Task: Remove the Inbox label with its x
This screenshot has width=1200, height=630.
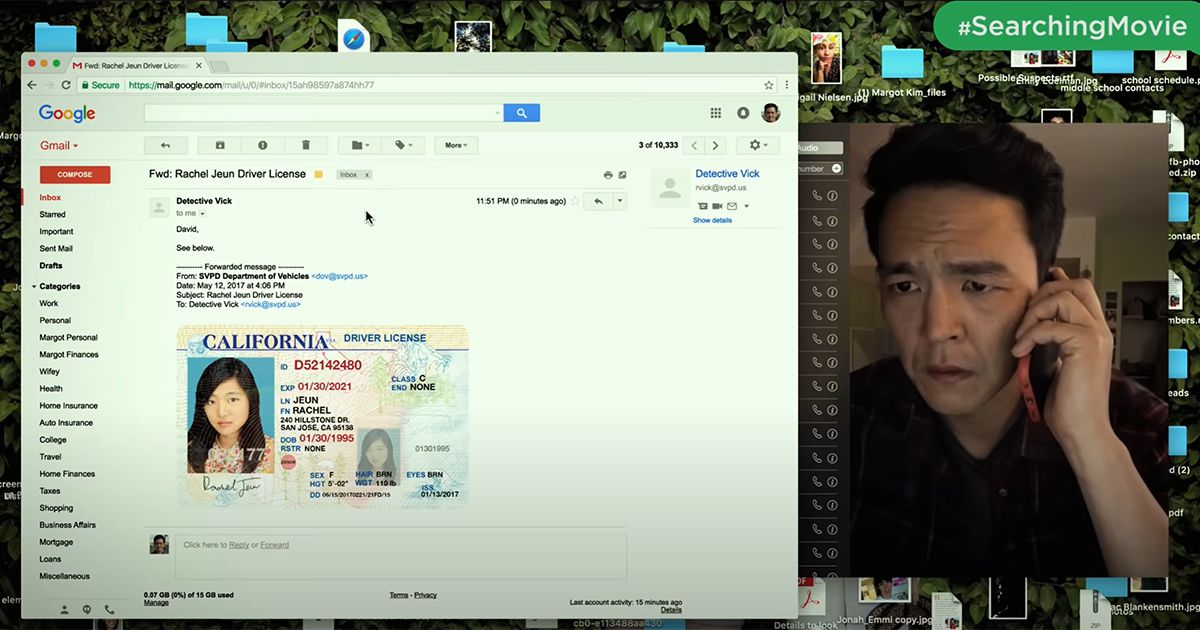Action: click(367, 174)
